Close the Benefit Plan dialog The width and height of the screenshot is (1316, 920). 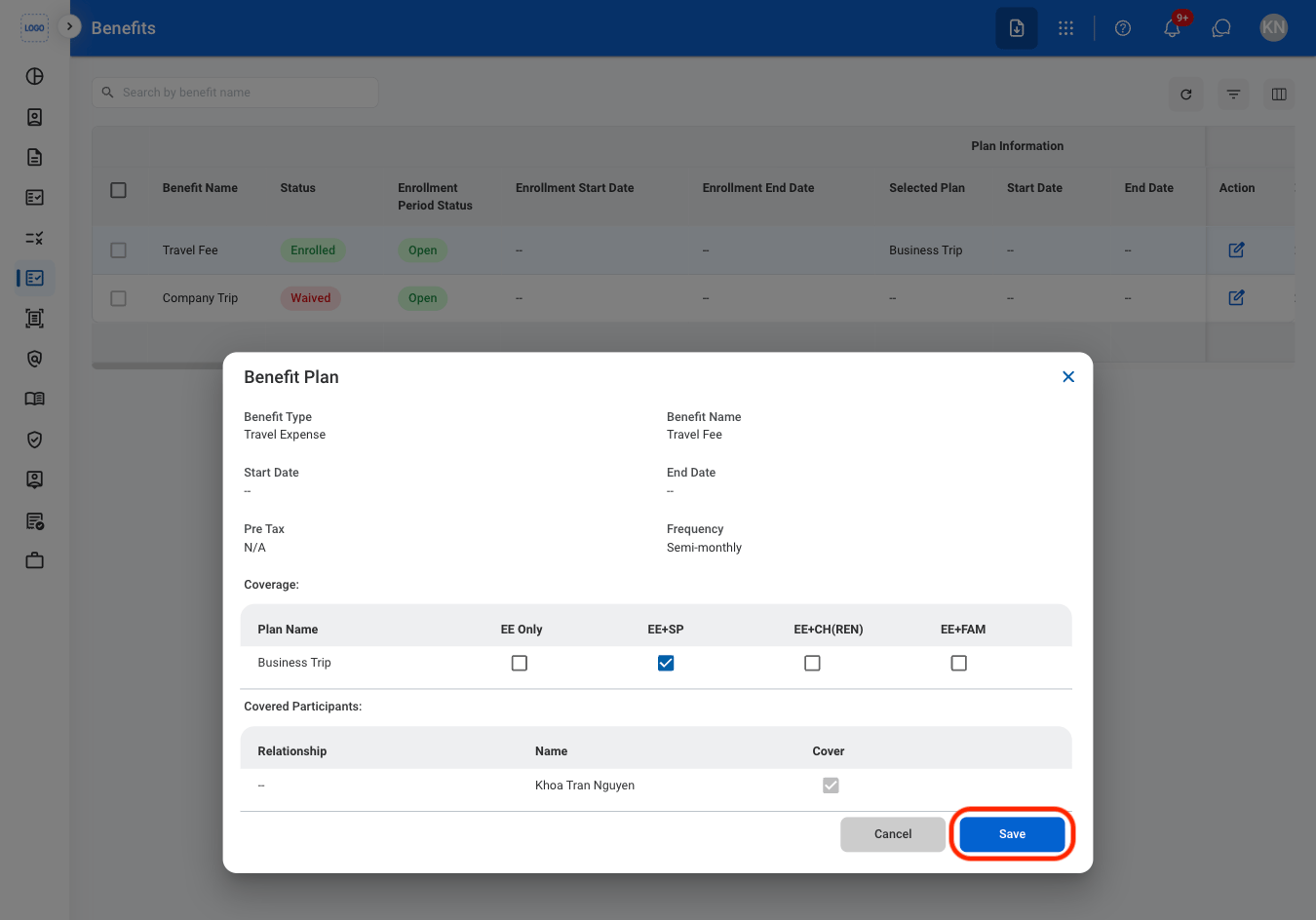click(1068, 377)
